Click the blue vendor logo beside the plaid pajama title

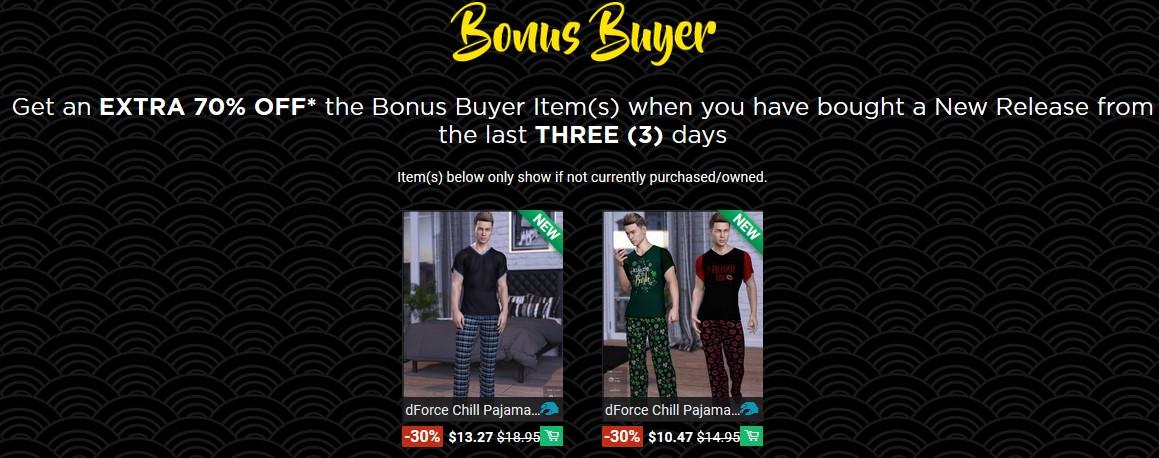549,409
